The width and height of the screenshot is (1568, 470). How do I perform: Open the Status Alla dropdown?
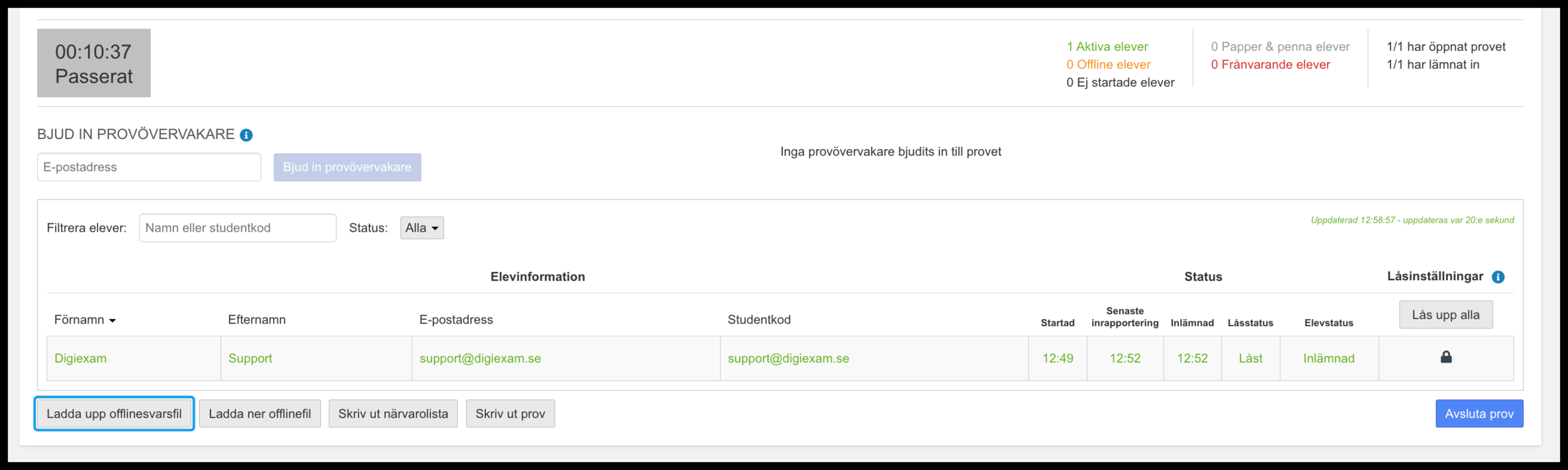pyautogui.click(x=422, y=228)
